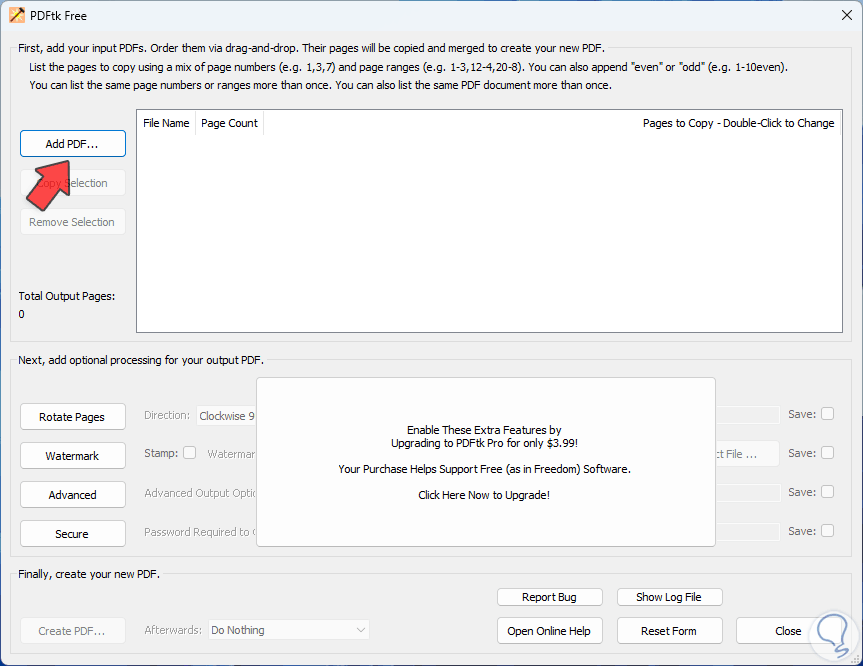The image size is (863, 666).
Task: Click the Total Output Pages value 0
Action: (x=21, y=314)
